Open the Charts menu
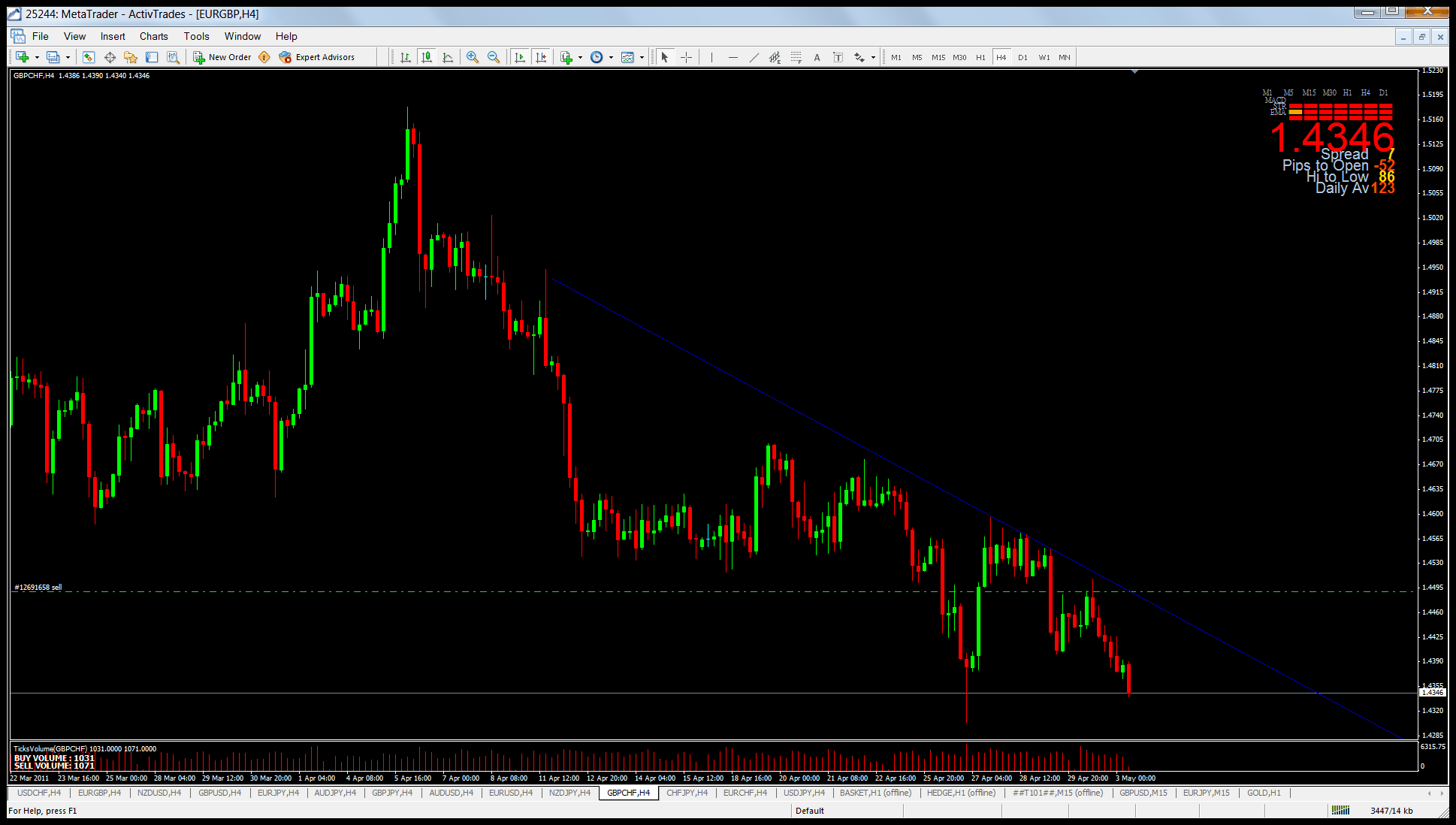This screenshot has height=825, width=1456. click(x=153, y=36)
